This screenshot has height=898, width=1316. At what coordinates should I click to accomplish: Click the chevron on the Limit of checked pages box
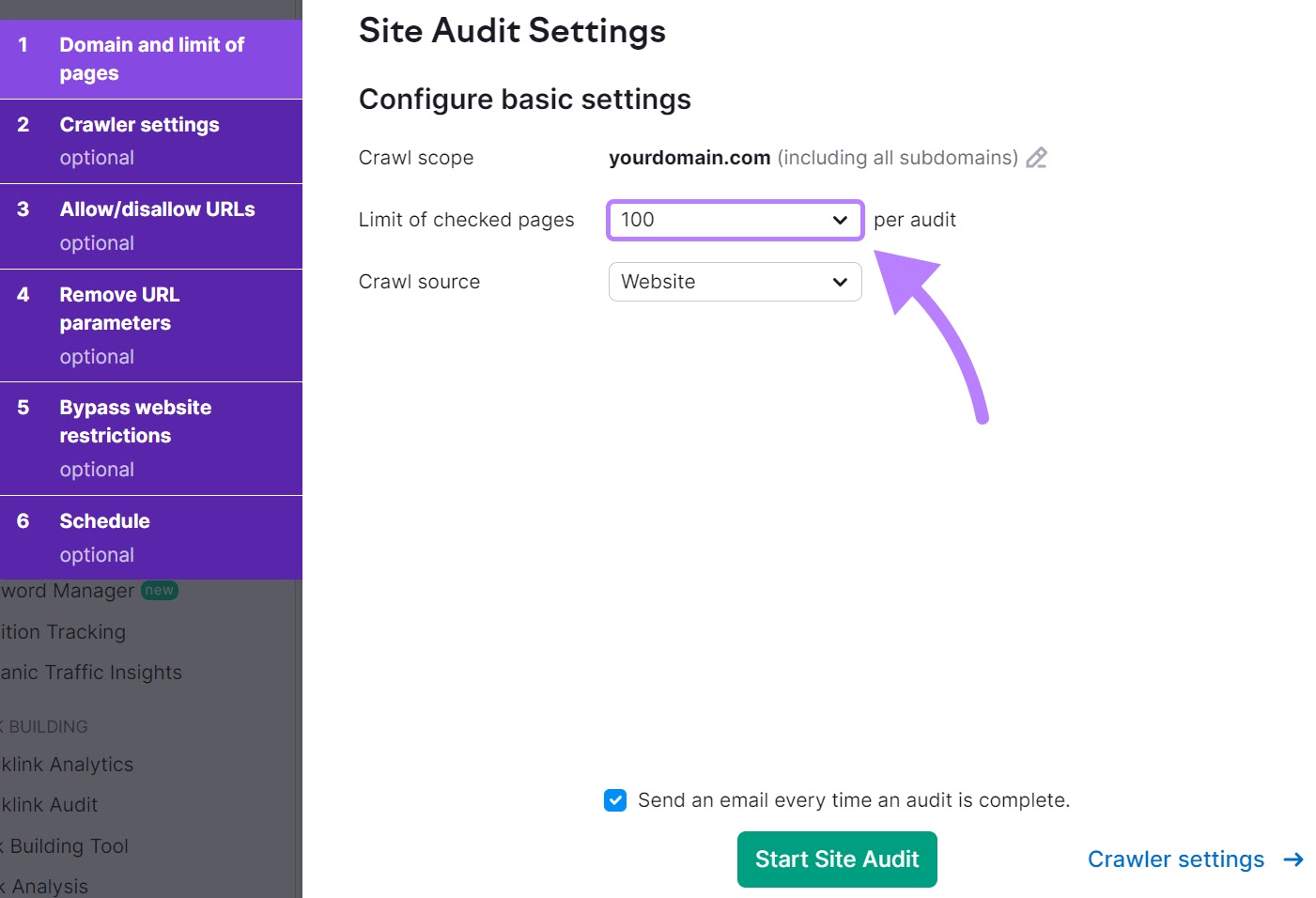839,220
